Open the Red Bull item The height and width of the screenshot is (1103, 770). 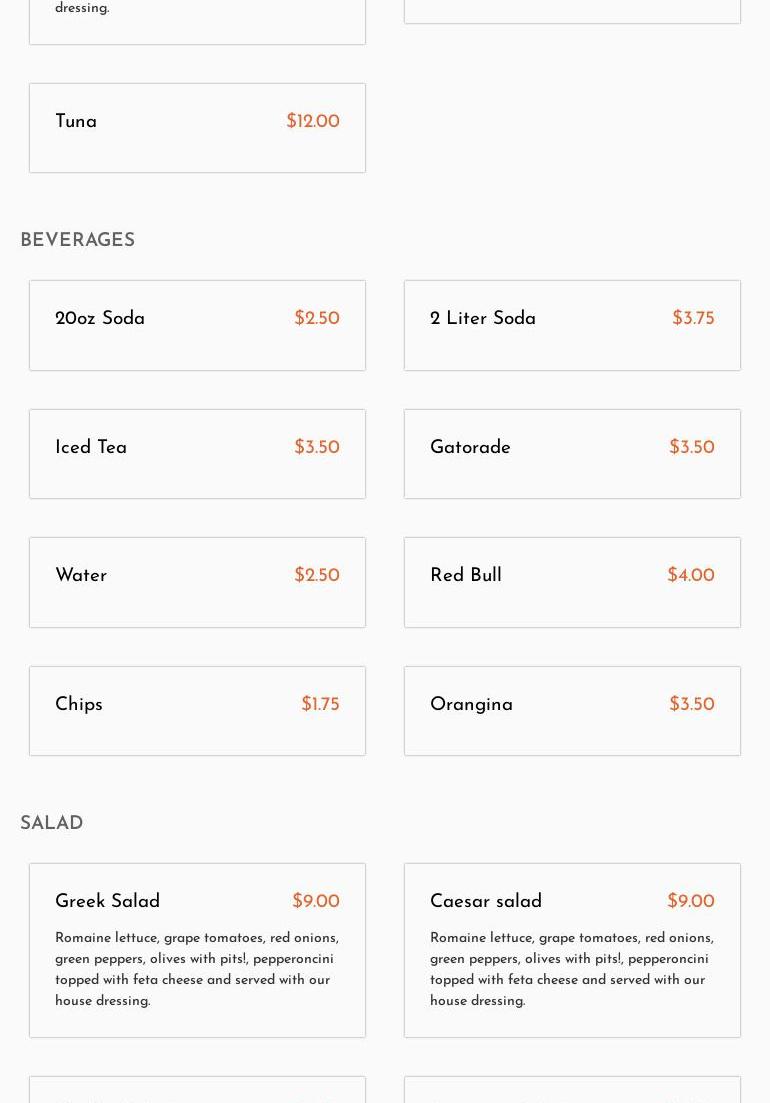466,576
